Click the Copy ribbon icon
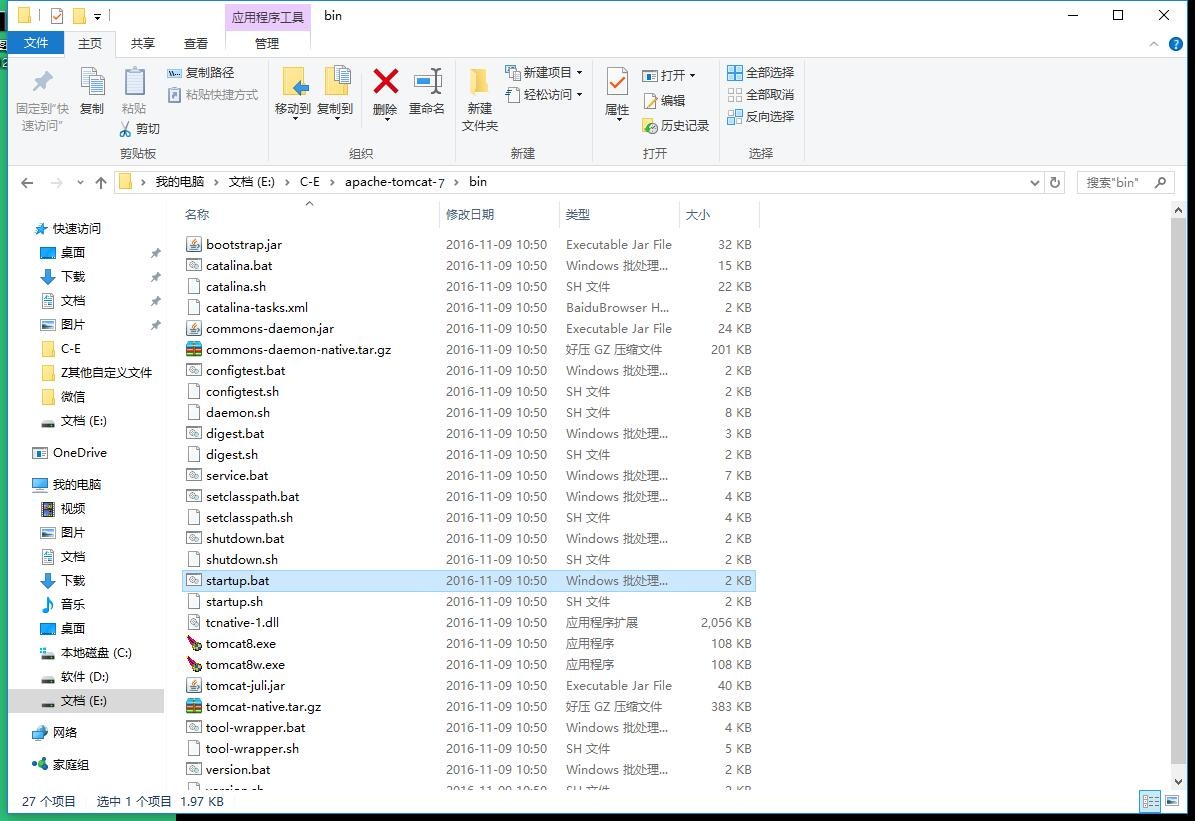1195x821 pixels. point(91,82)
